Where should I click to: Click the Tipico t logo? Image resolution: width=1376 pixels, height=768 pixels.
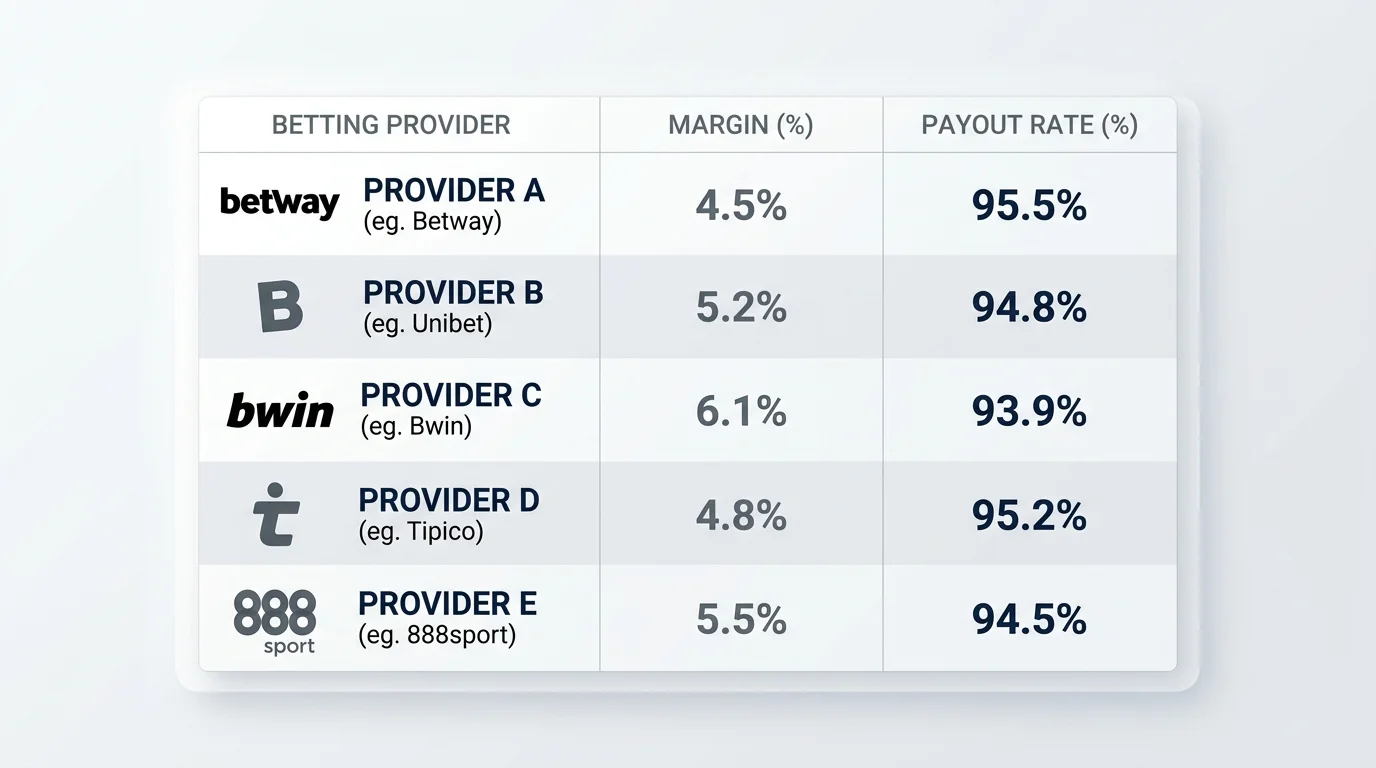click(x=277, y=514)
